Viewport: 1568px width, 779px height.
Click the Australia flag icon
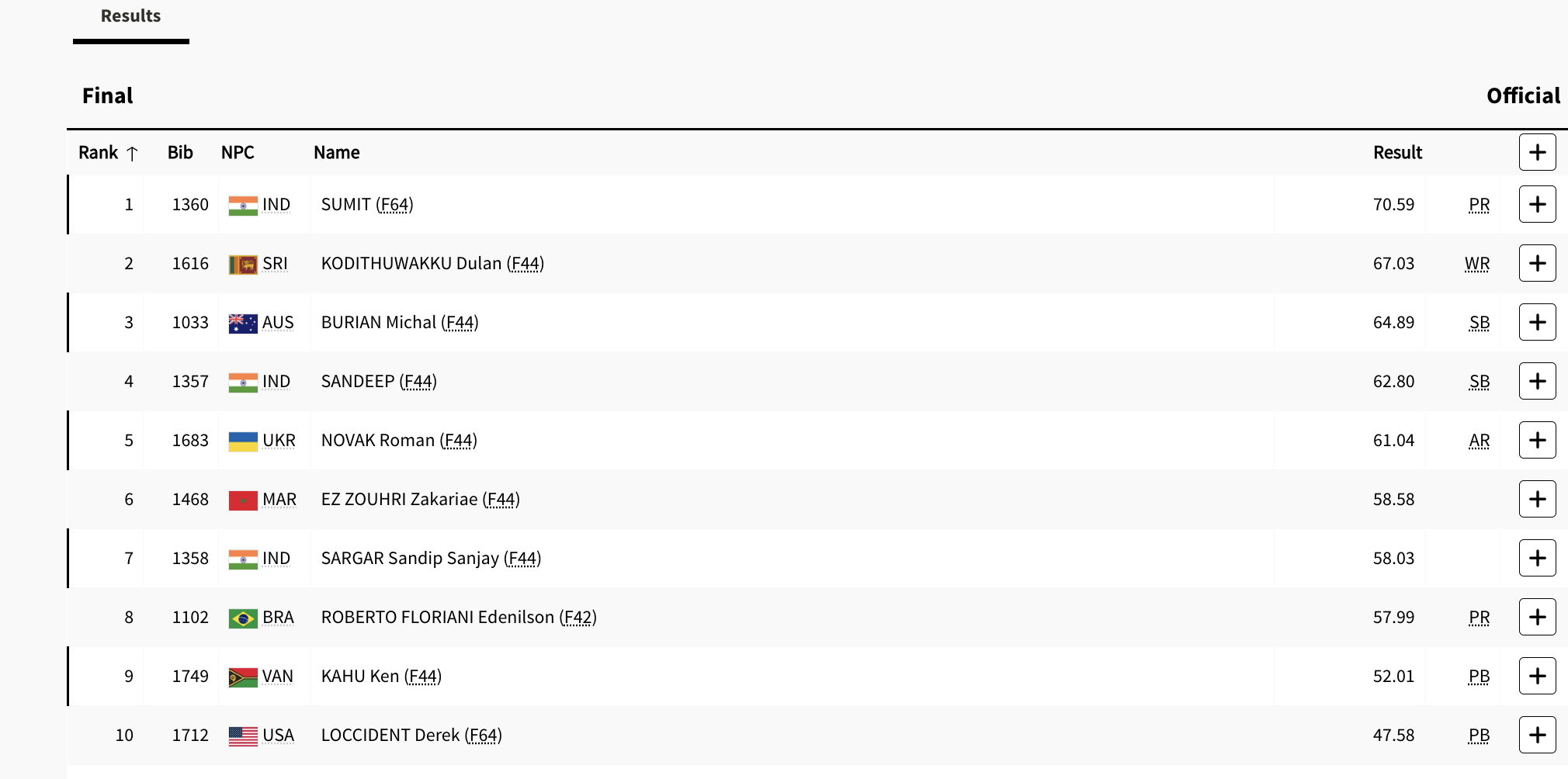[x=243, y=324]
